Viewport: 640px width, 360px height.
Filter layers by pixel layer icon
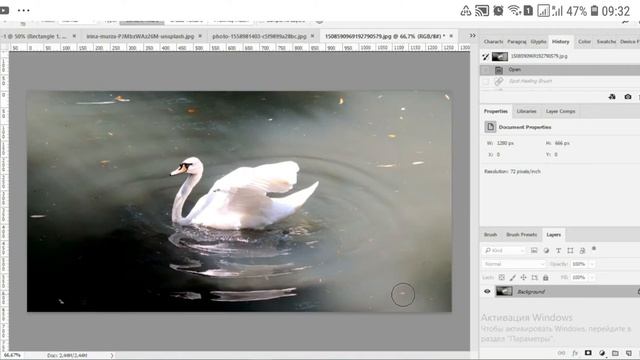click(x=534, y=251)
